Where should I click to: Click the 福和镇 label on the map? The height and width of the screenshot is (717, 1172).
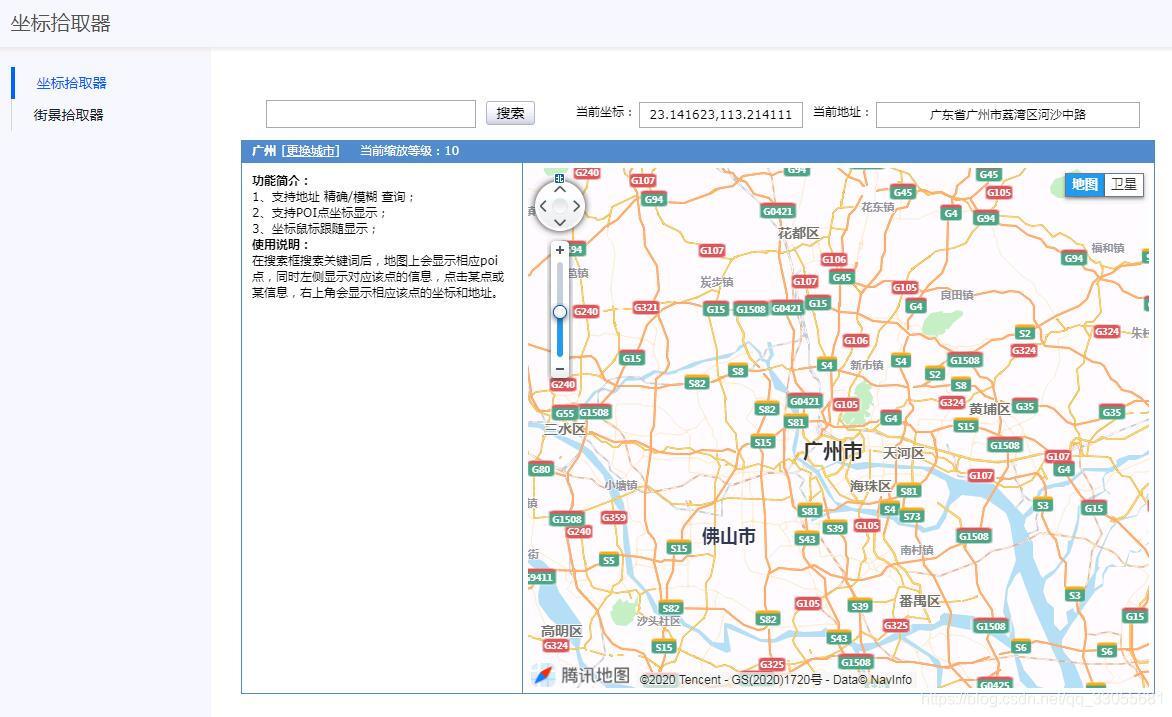[x=1108, y=248]
